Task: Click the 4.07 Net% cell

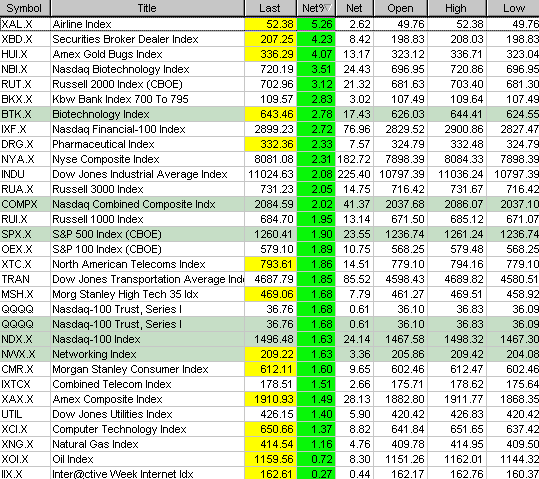Action: (x=316, y=54)
